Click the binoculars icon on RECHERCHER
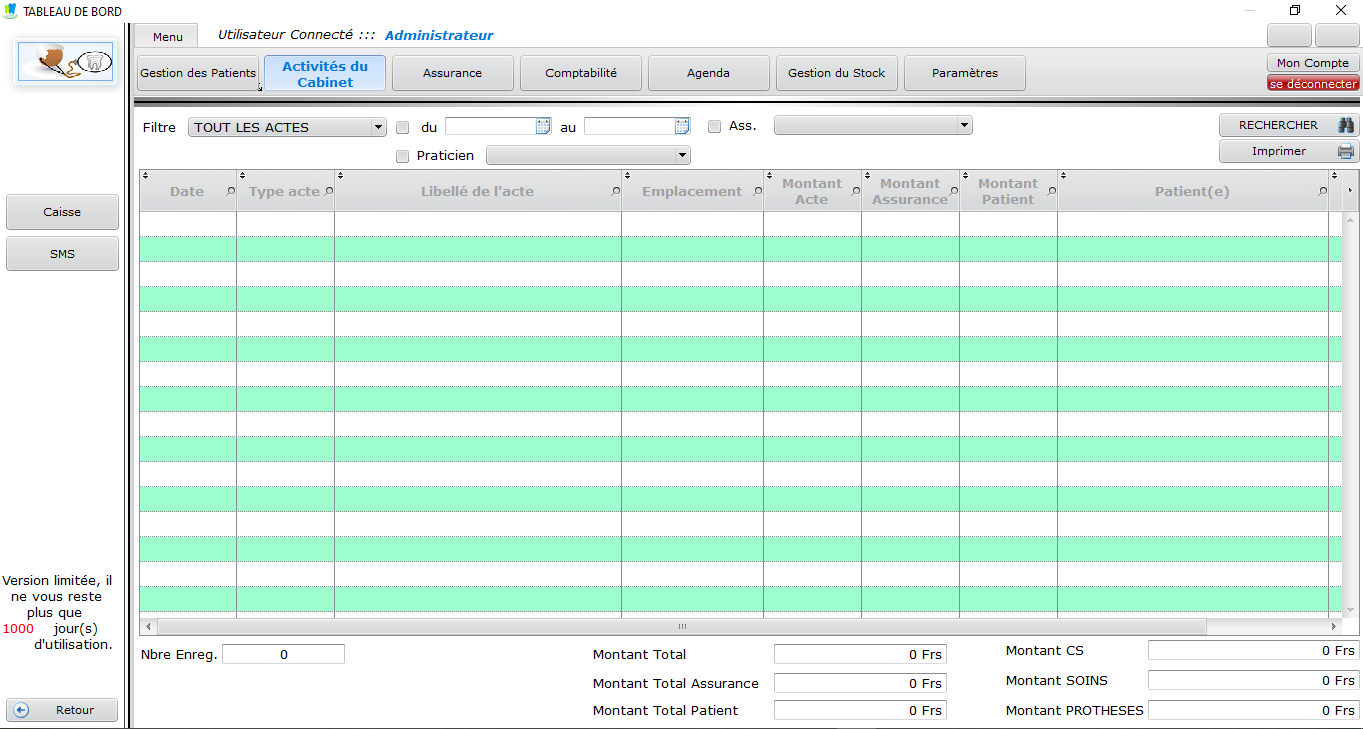The width and height of the screenshot is (1363, 729). [1346, 125]
